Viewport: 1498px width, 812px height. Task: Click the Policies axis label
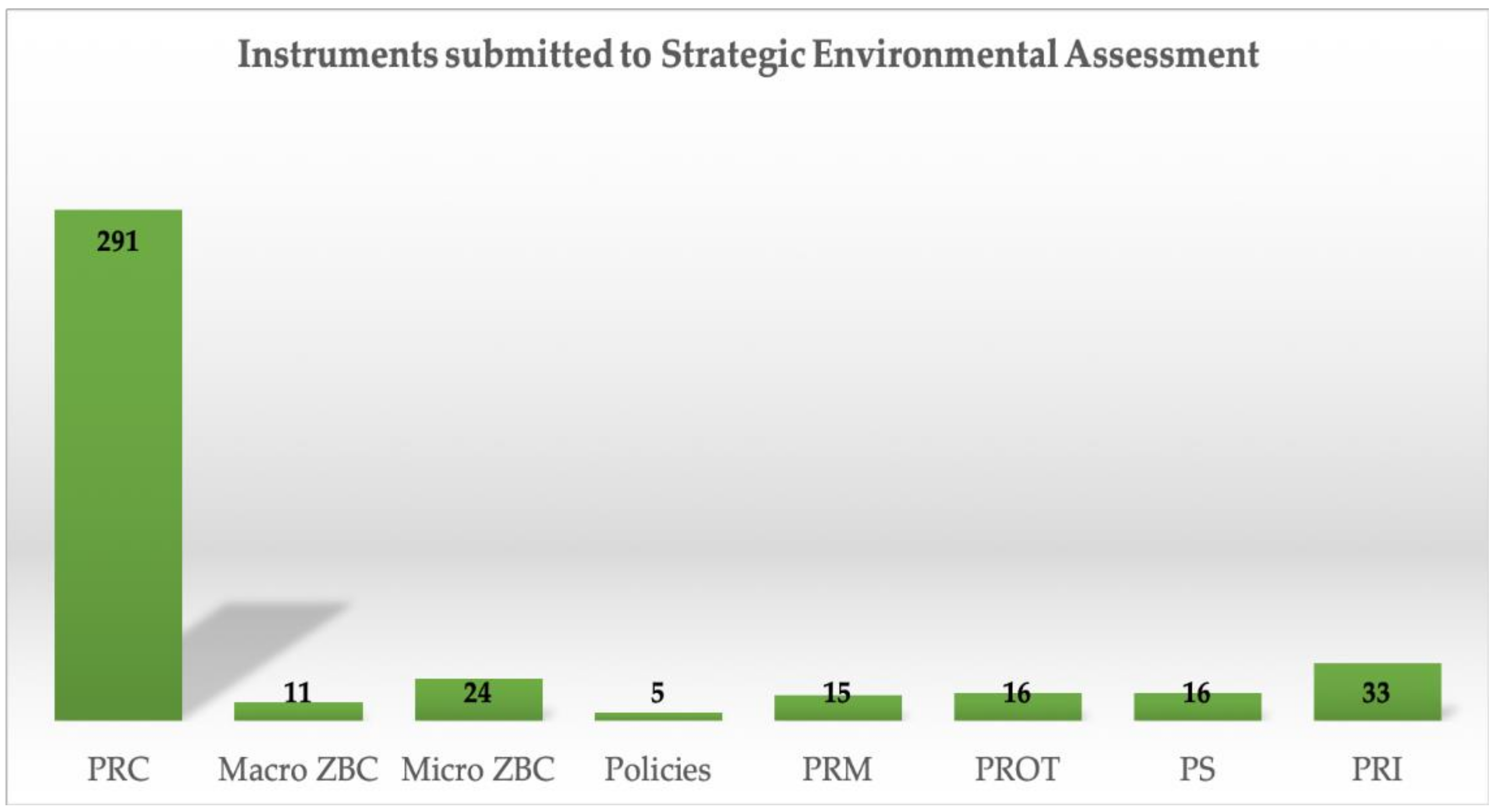coord(658,769)
